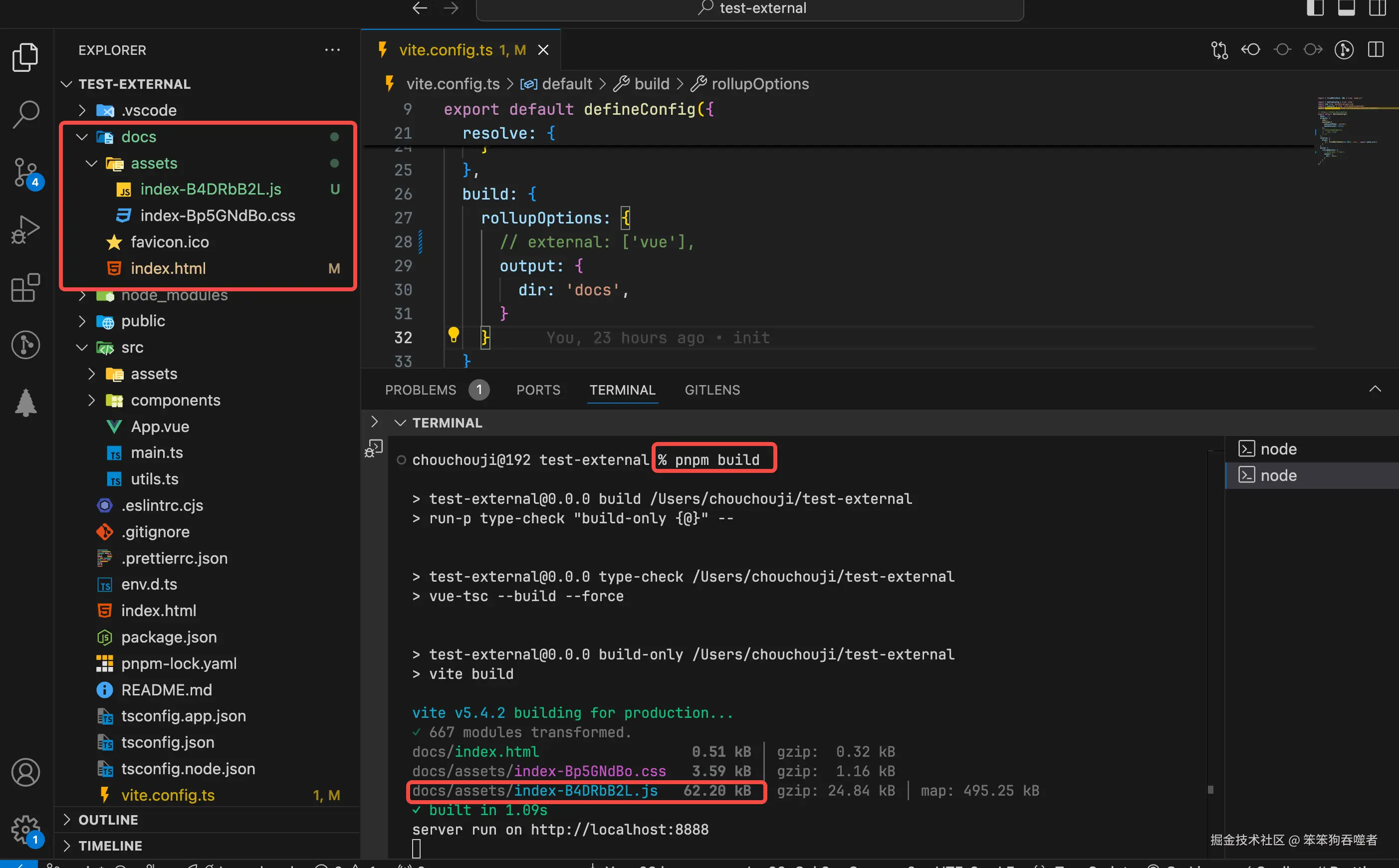Maximize panel size with chevron up

[x=1375, y=389]
